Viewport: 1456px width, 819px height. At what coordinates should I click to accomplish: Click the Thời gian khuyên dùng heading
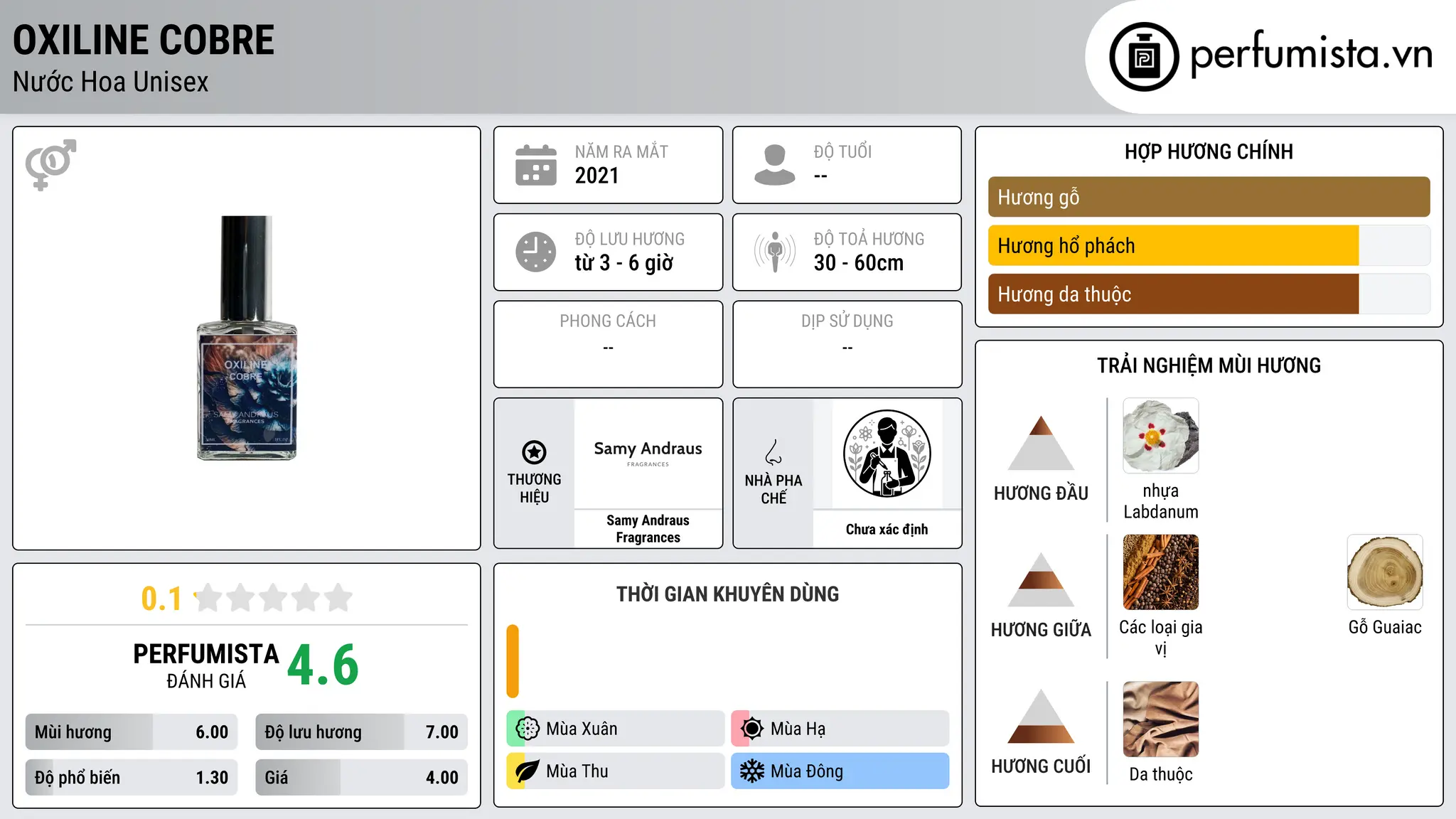click(727, 594)
